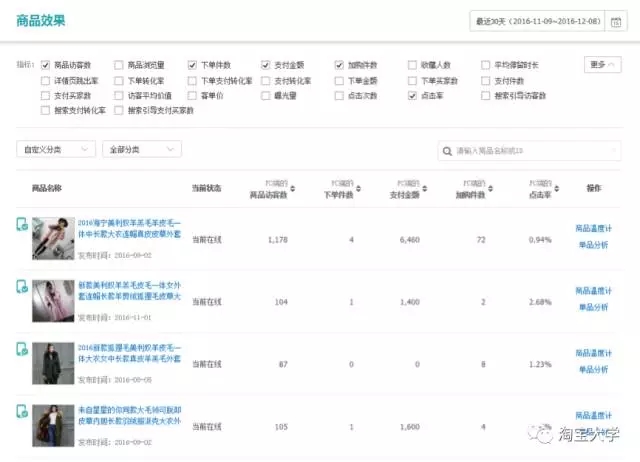Screen dimensions: 640x462
Task: Click the 商品效果 page heading
Action: tap(41, 20)
